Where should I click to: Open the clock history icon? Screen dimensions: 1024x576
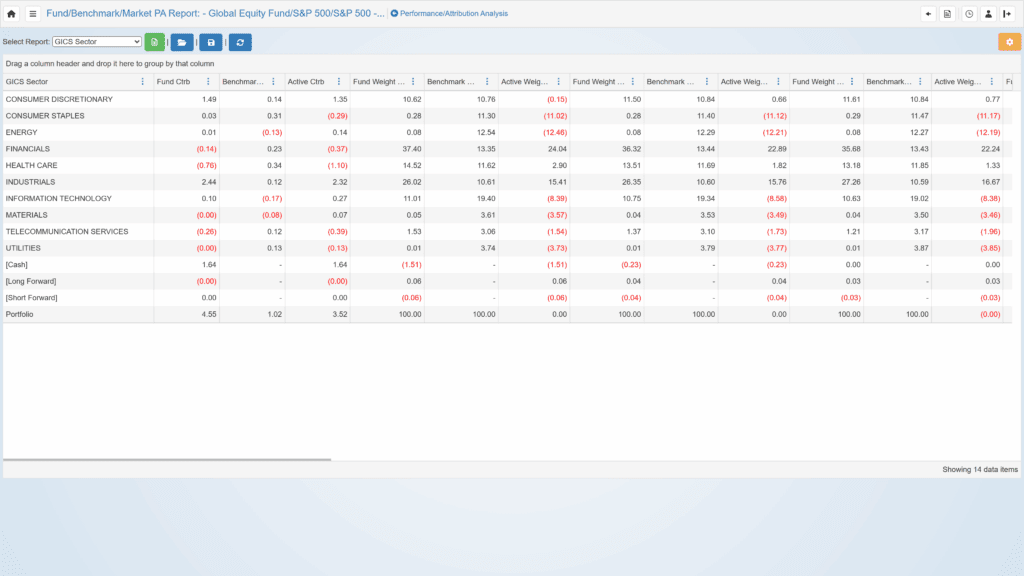[969, 14]
